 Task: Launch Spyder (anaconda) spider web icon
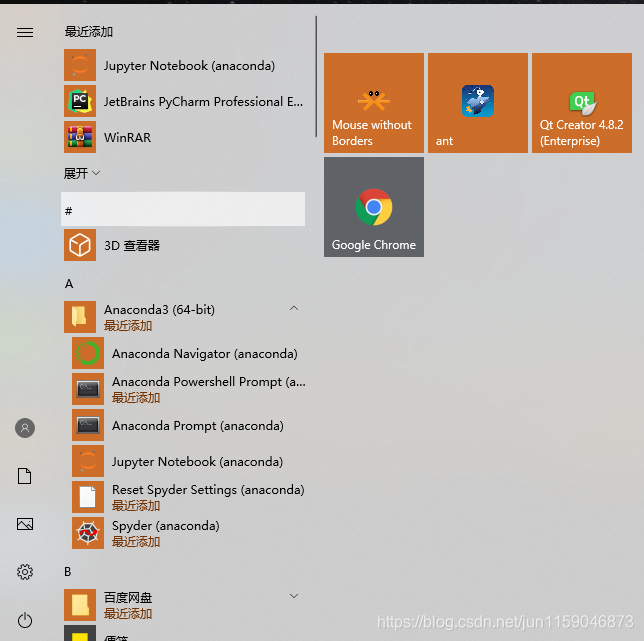pyautogui.click(x=88, y=533)
